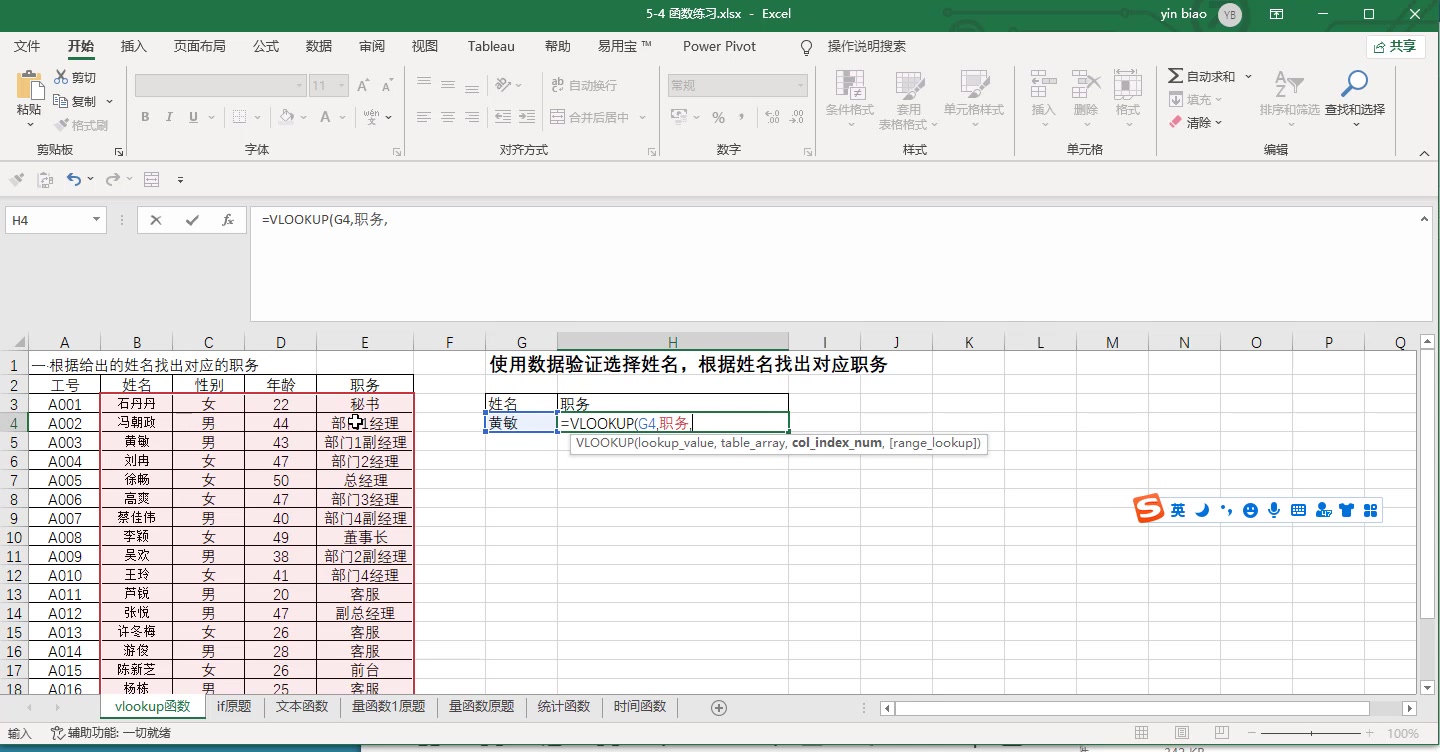Click the Format Painter (格式刷) icon
This screenshot has width=1440, height=752.
pyautogui.click(x=78, y=124)
